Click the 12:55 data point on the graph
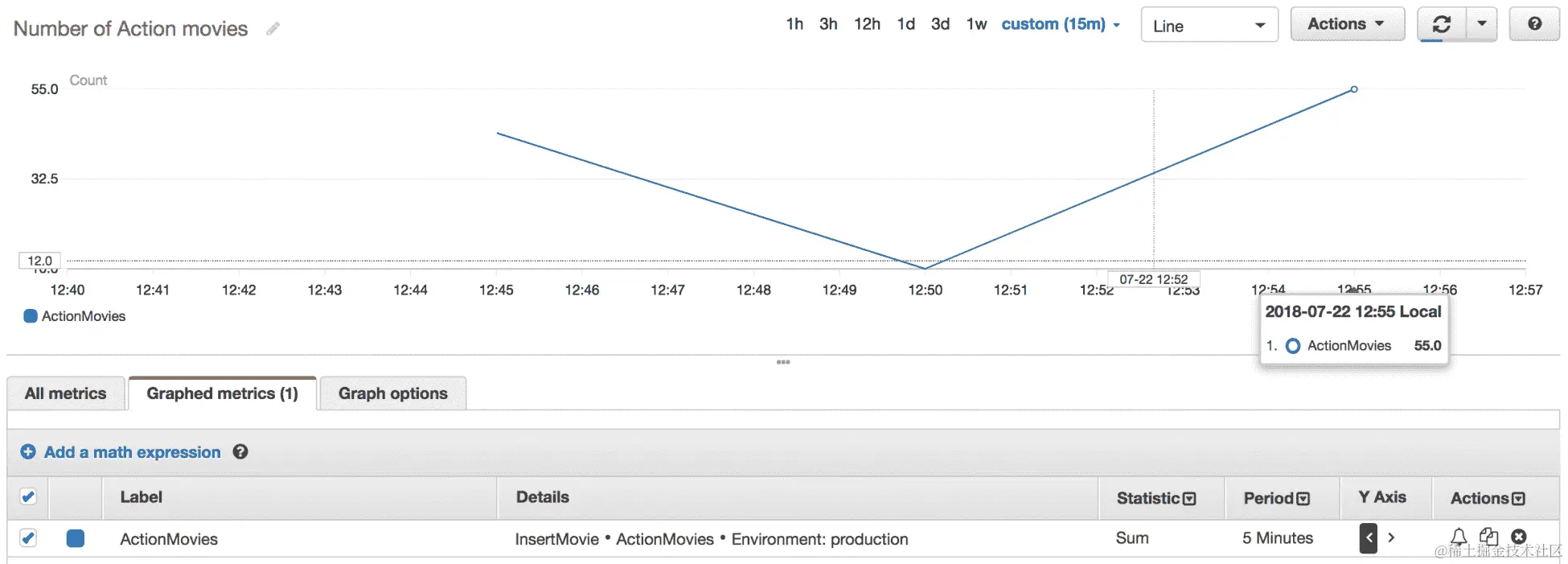 1354,89
